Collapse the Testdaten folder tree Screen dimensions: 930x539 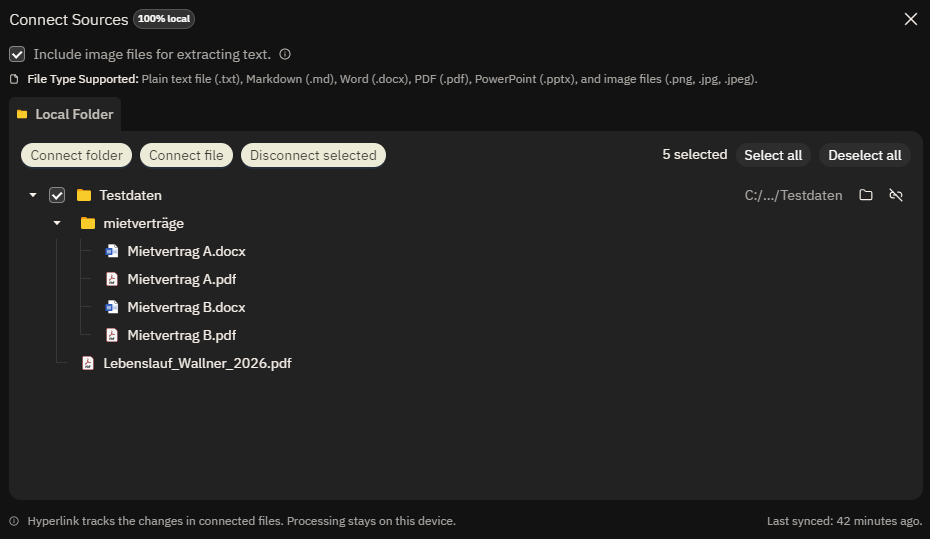coord(33,195)
